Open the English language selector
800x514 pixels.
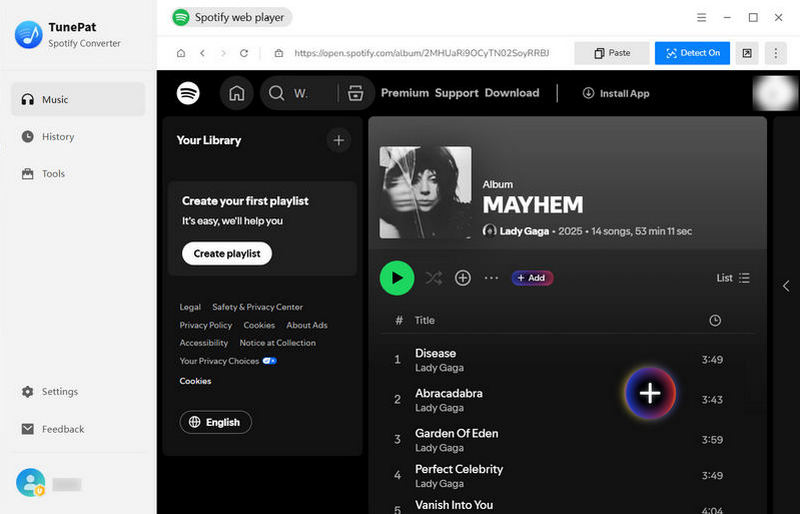point(216,422)
